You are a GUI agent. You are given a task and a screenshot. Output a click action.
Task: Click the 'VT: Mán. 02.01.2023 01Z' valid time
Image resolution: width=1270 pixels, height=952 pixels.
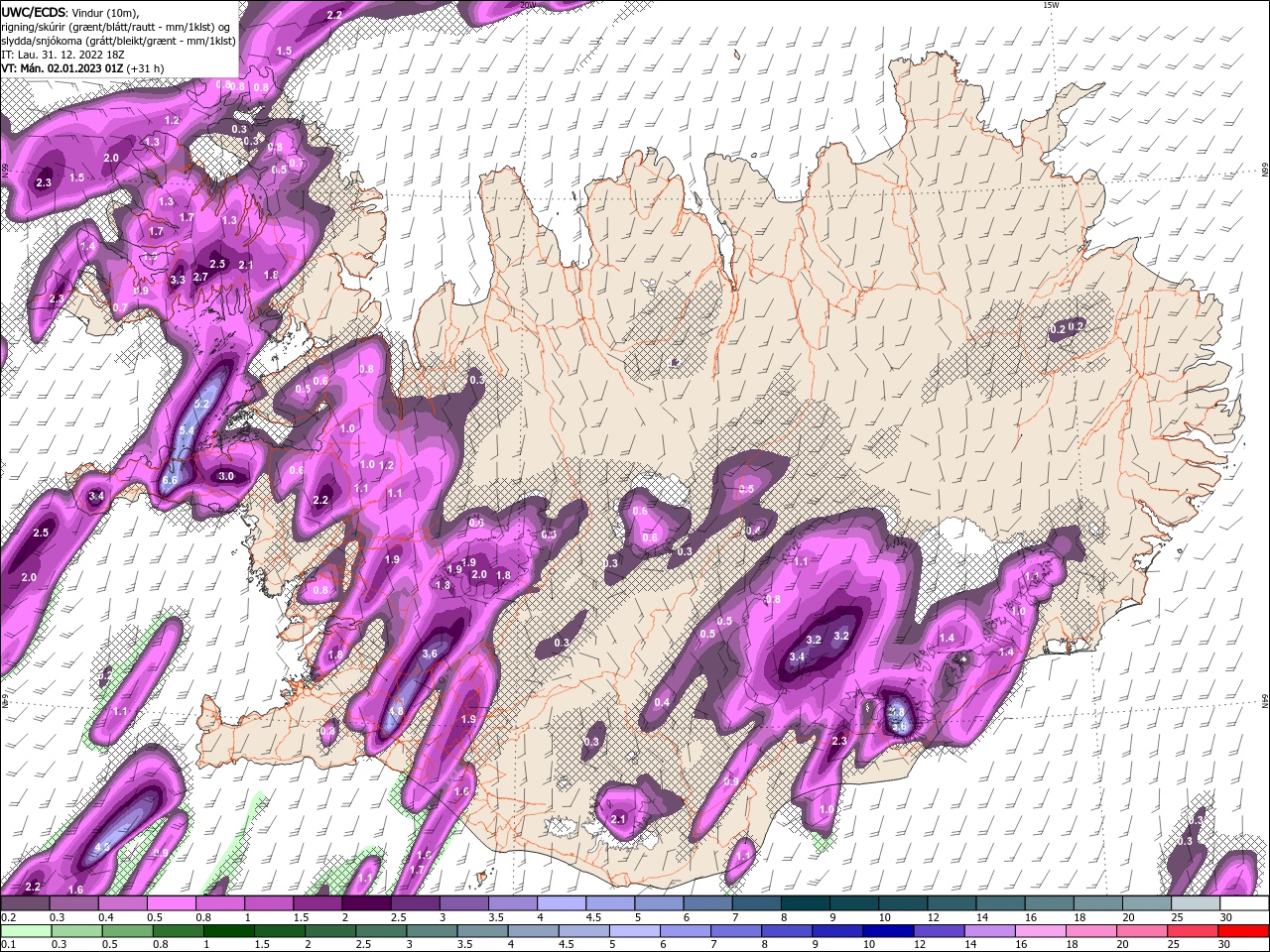(62, 68)
